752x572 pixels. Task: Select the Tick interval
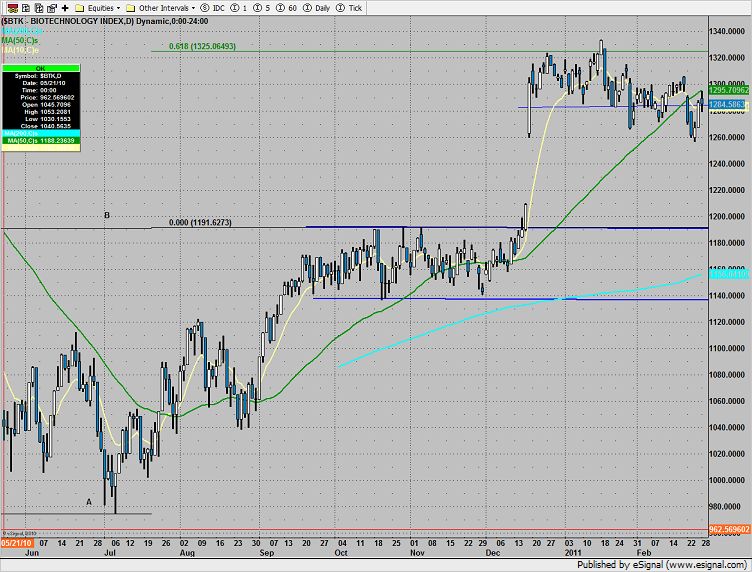349,8
